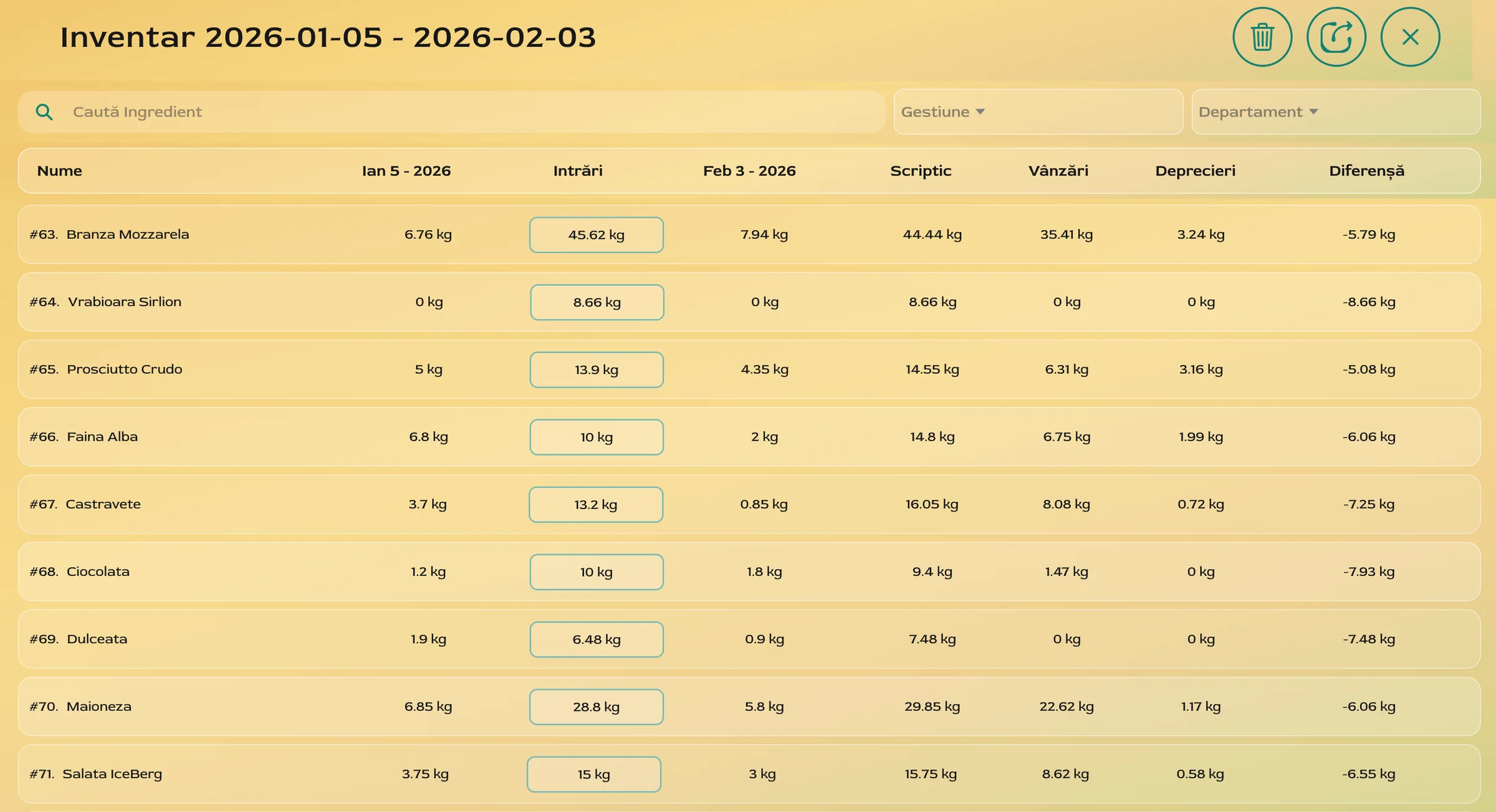Edit Prosciutto Crudo intrări 13.9 kg field

tap(596, 370)
